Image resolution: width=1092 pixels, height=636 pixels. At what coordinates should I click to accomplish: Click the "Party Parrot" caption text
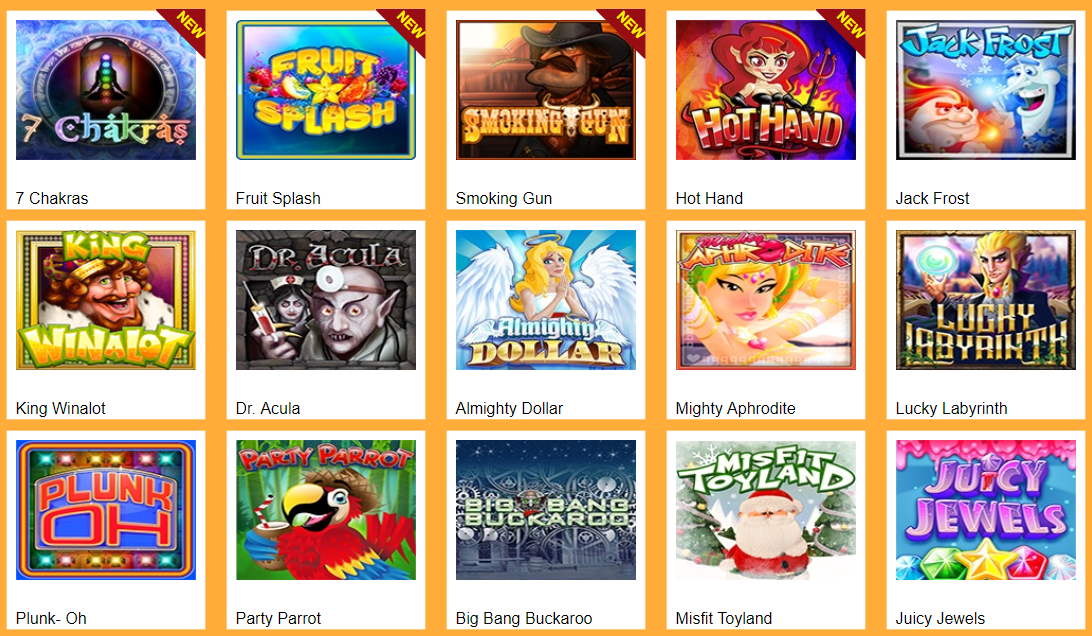coord(279,618)
